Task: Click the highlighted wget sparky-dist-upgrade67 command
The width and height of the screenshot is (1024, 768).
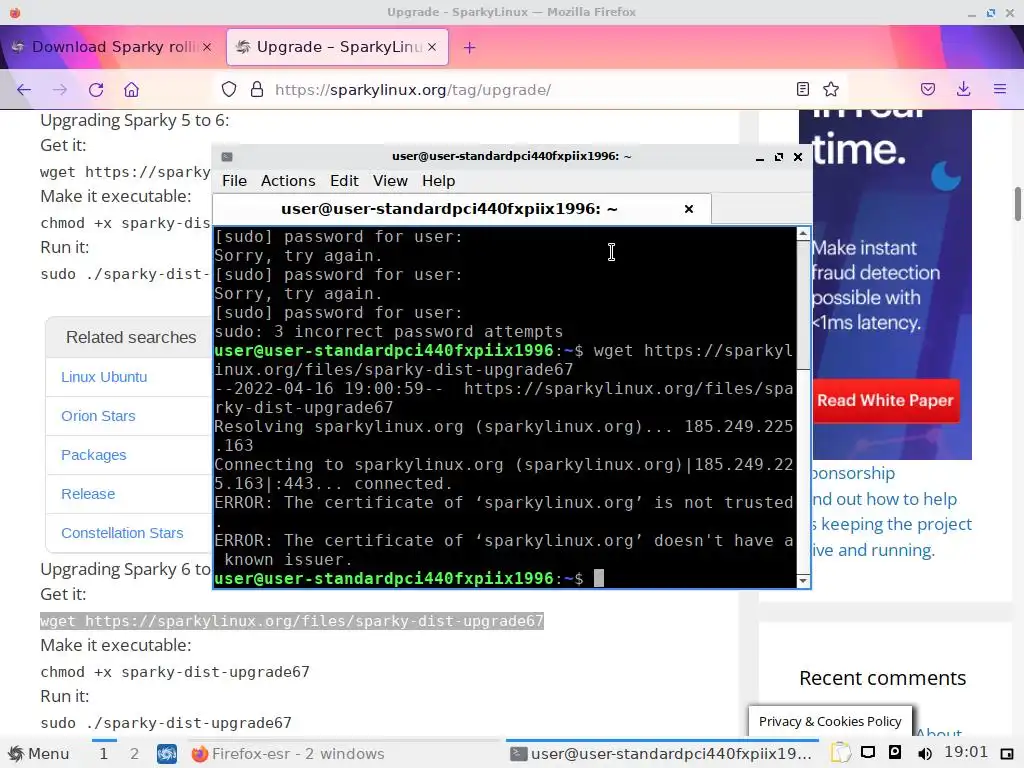Action: click(x=292, y=620)
